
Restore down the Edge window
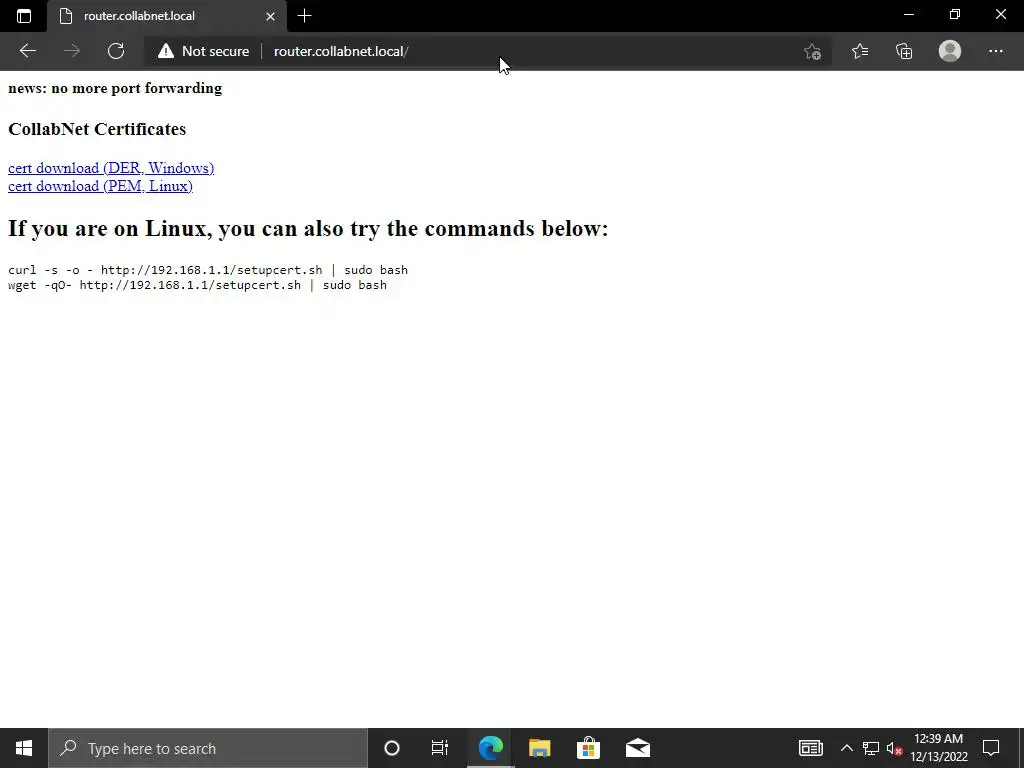point(955,14)
